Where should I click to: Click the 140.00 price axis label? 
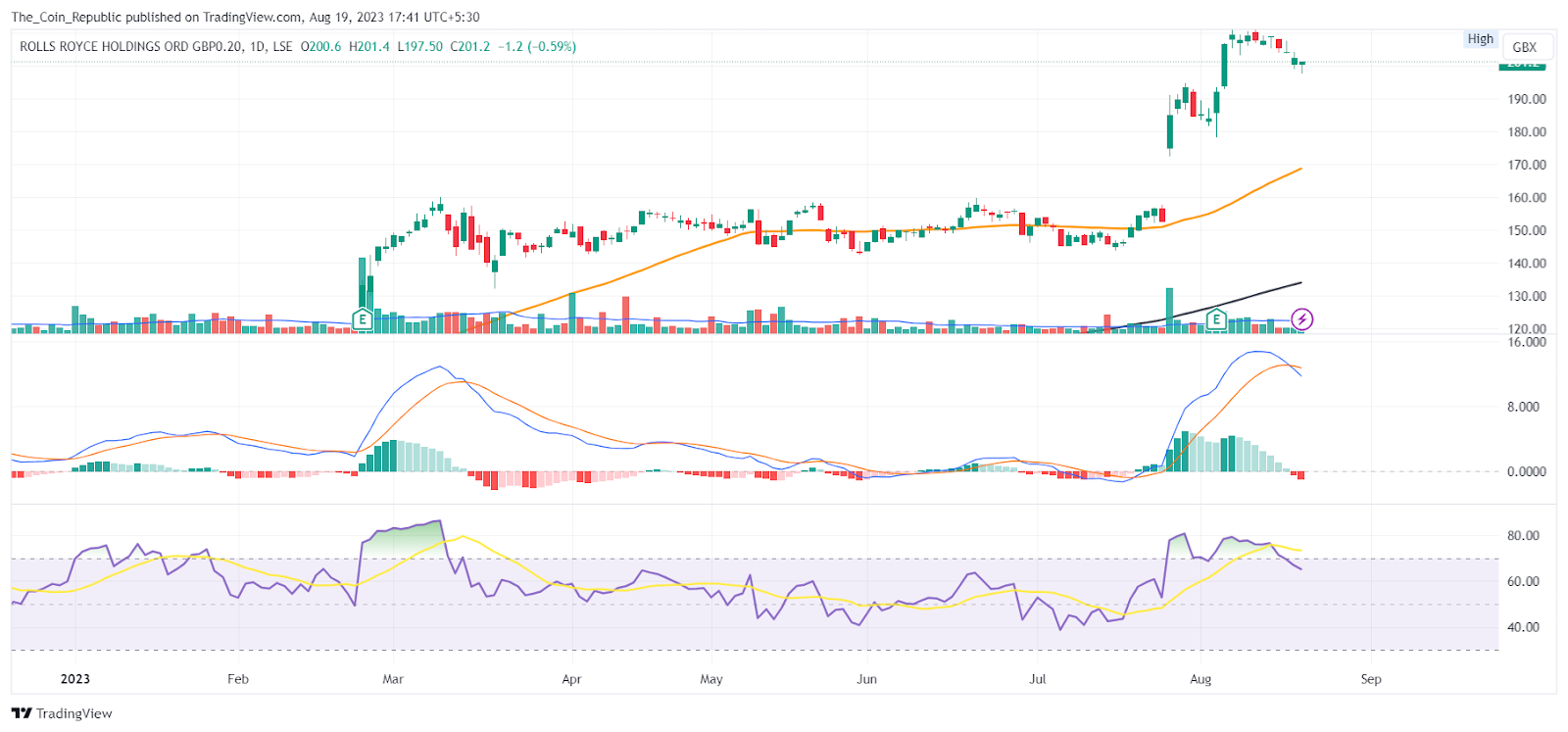[1527, 264]
